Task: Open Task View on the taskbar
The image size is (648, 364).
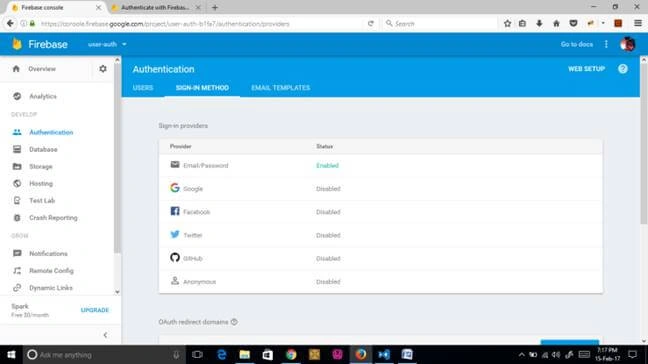Action: click(x=198, y=354)
